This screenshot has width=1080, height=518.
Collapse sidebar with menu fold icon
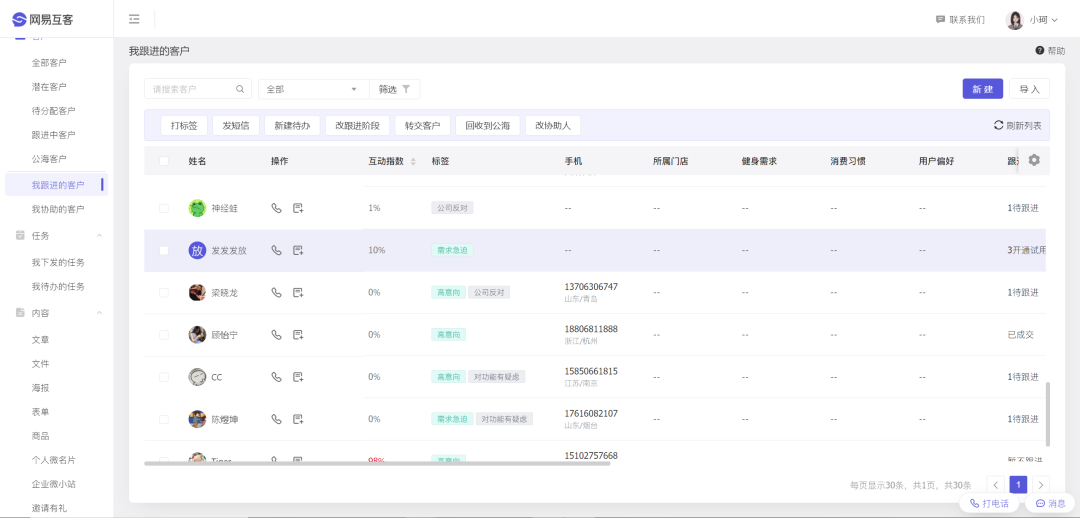[x=134, y=19]
